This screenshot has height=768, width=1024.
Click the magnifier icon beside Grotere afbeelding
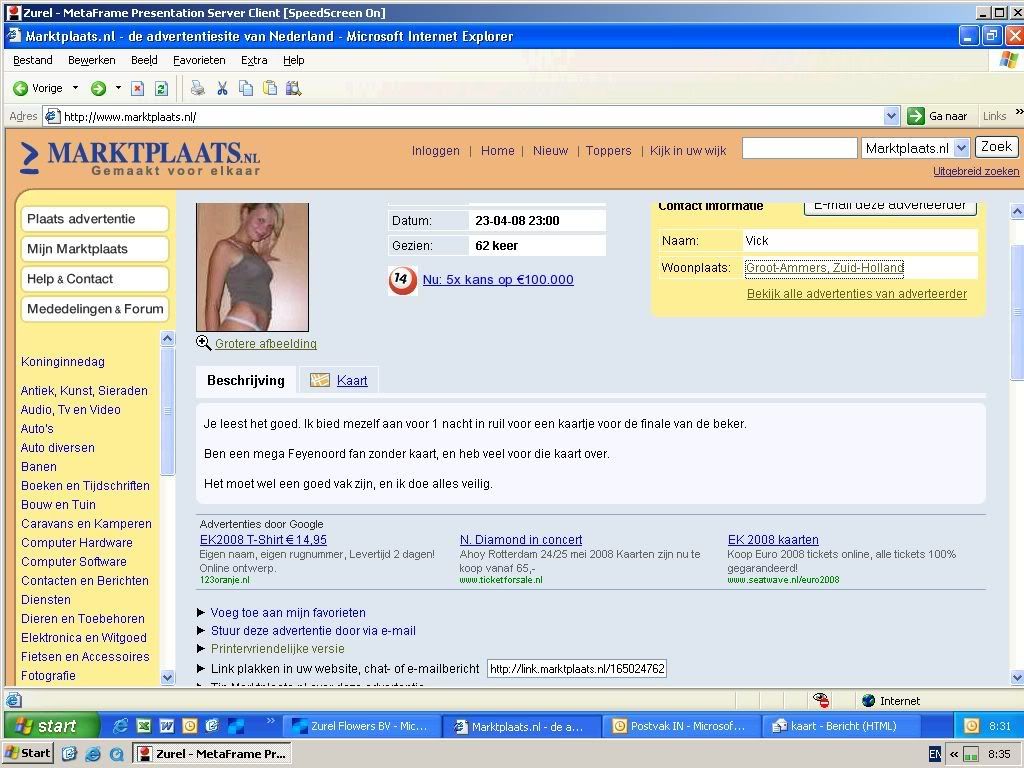(203, 343)
